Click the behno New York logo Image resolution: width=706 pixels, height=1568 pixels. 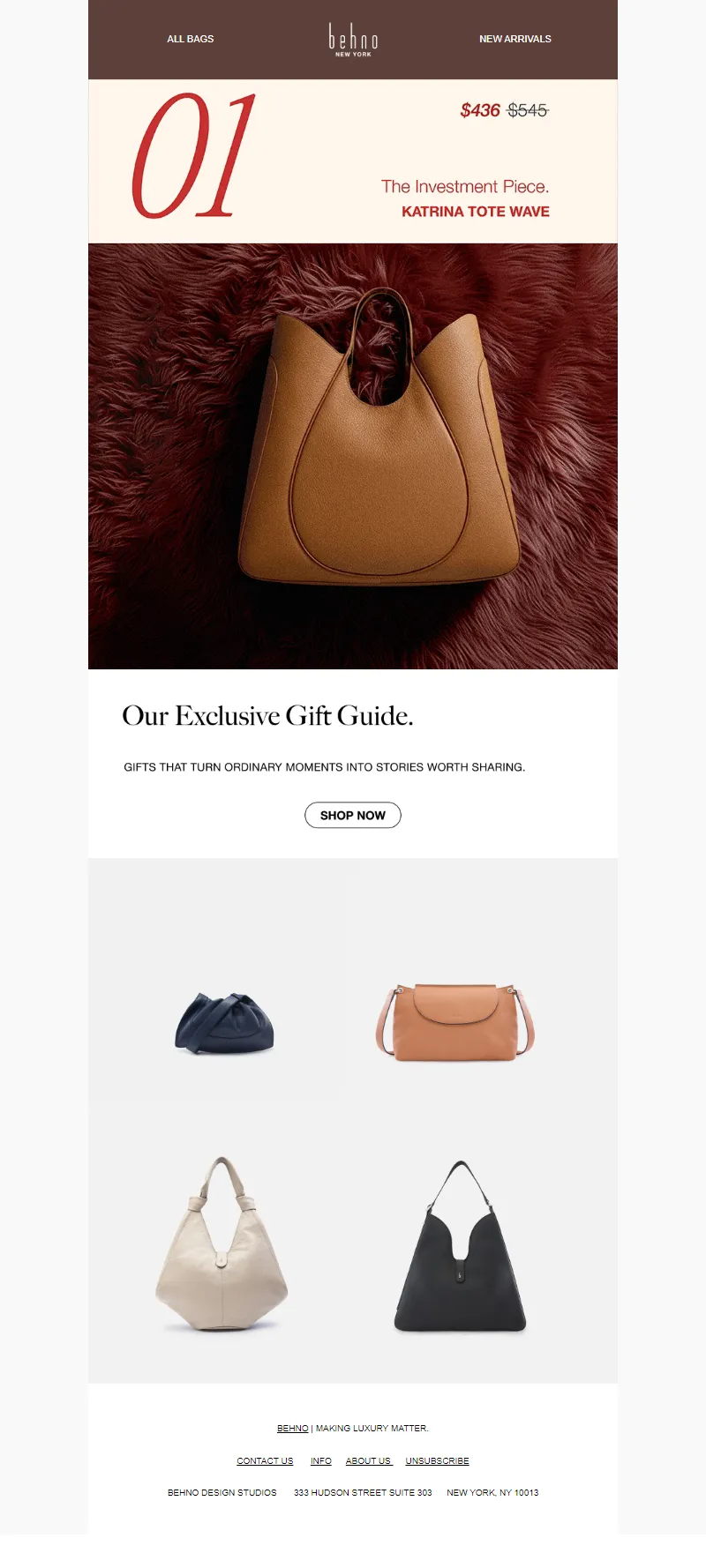pyautogui.click(x=353, y=41)
